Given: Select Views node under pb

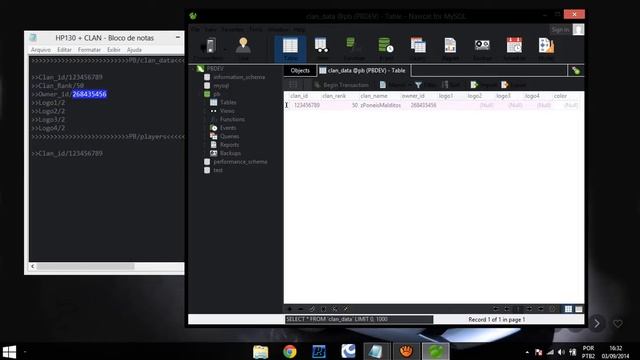Looking at the screenshot, I should [x=222, y=111].
